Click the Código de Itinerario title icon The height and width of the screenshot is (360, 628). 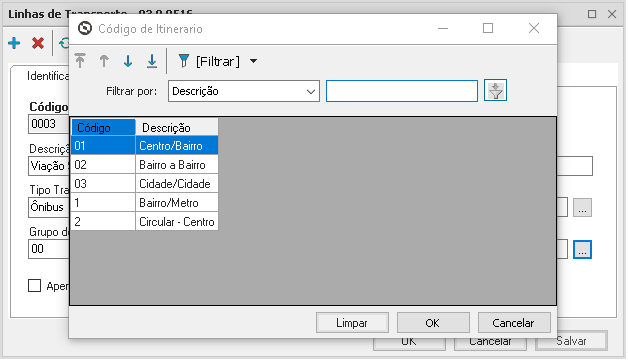pos(85,28)
